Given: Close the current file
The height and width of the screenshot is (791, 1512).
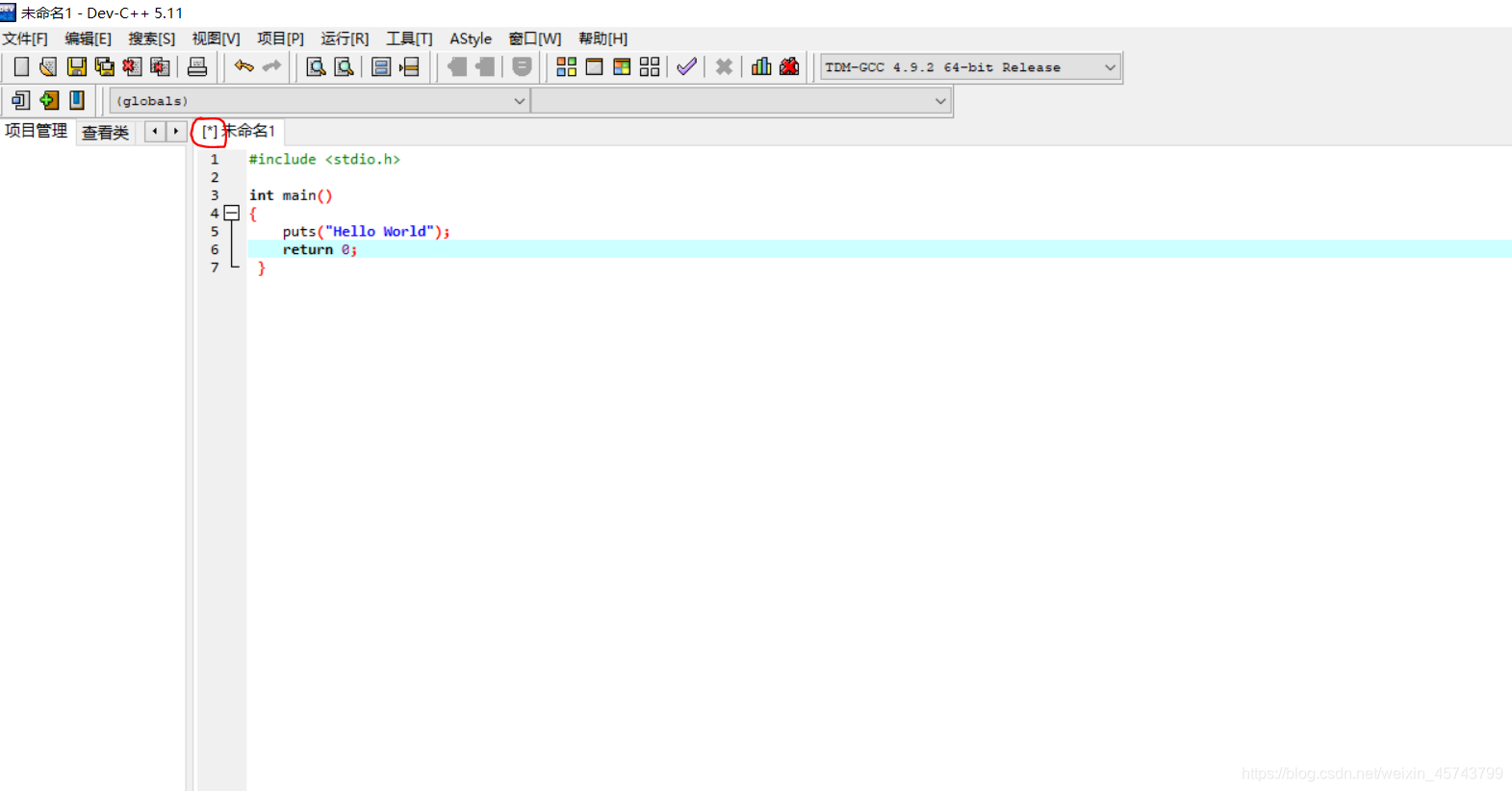Looking at the screenshot, I should pyautogui.click(x=132, y=66).
